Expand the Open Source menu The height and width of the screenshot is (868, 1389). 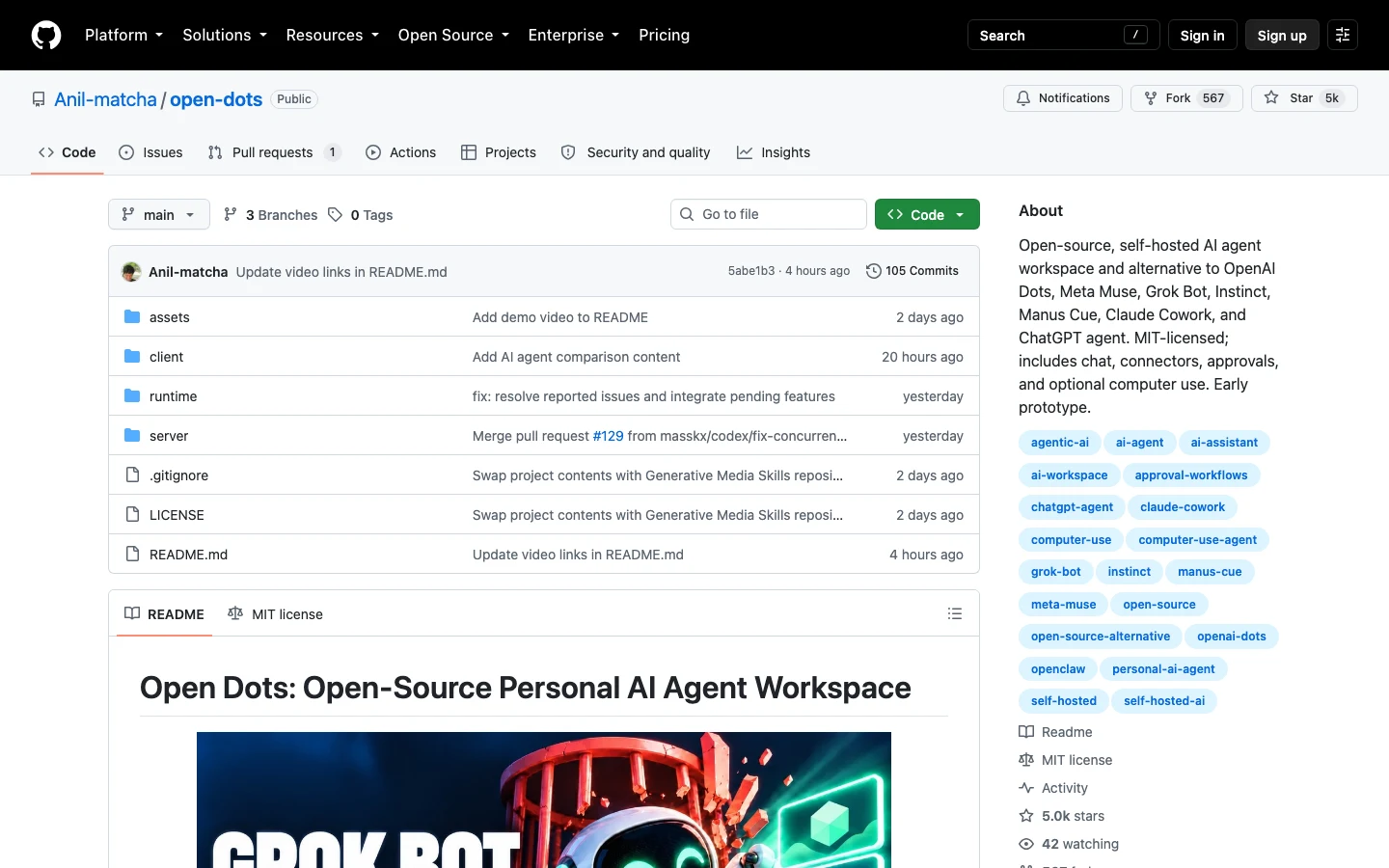(453, 35)
